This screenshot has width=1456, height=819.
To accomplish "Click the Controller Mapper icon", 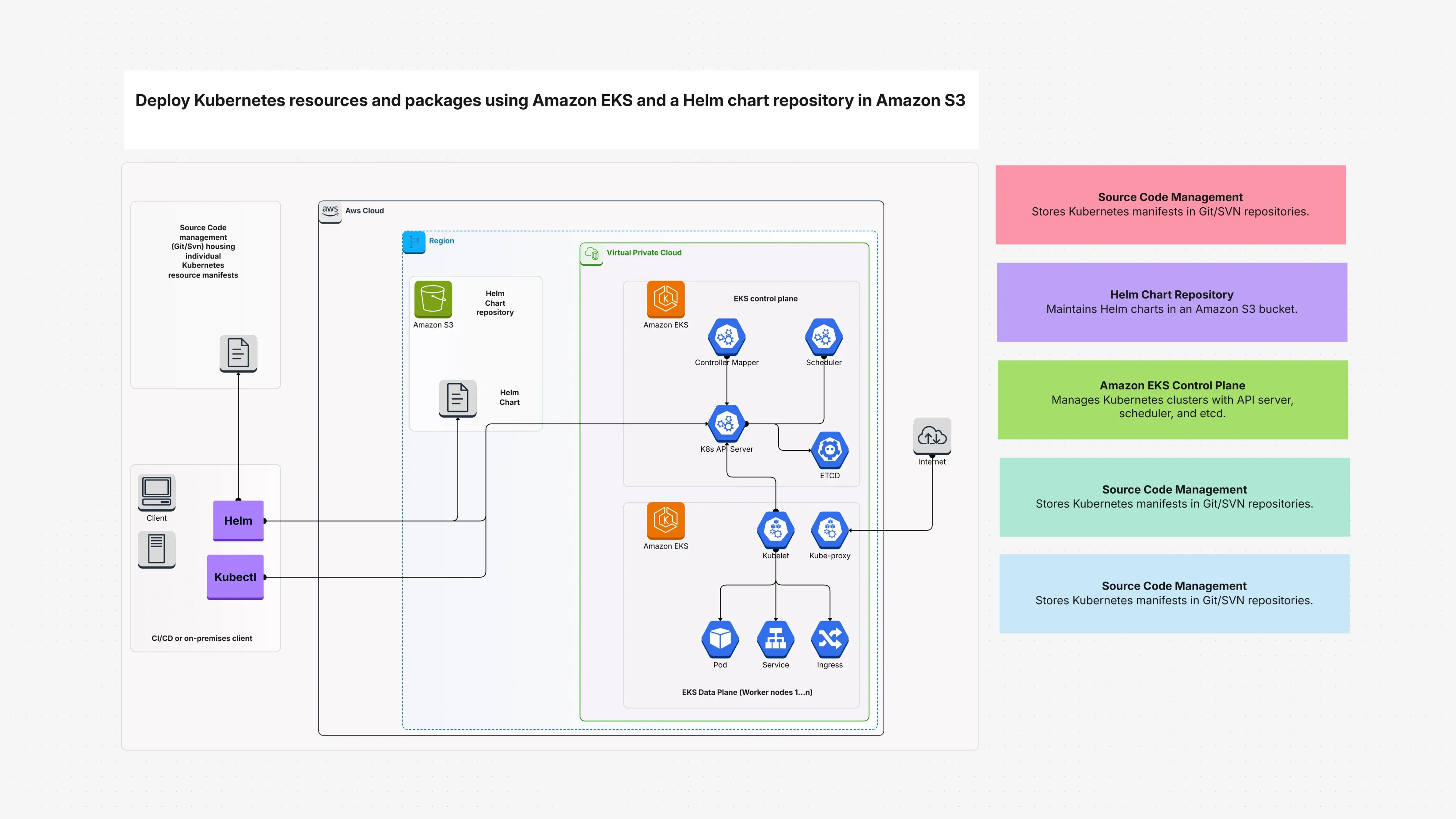I will 727,337.
